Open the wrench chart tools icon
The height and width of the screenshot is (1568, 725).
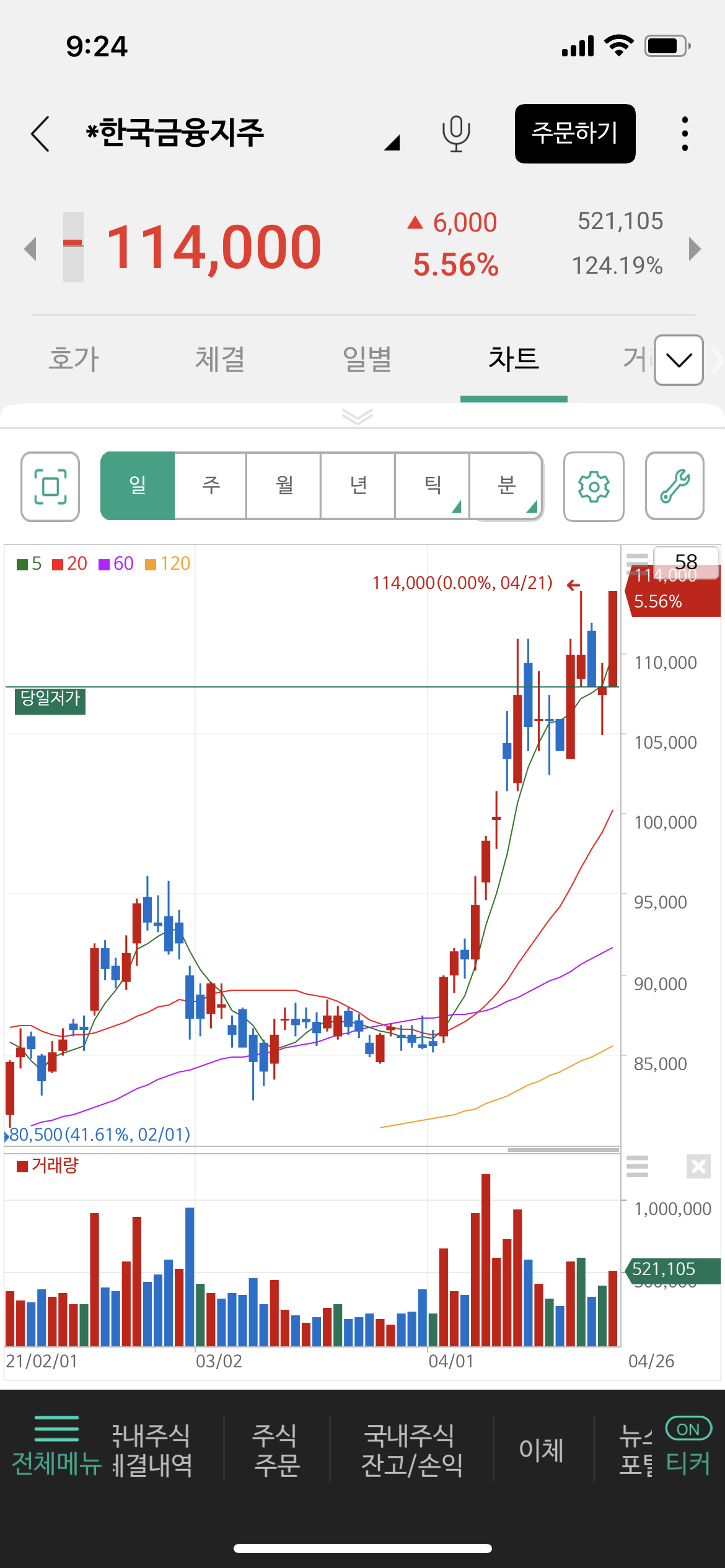[675, 487]
